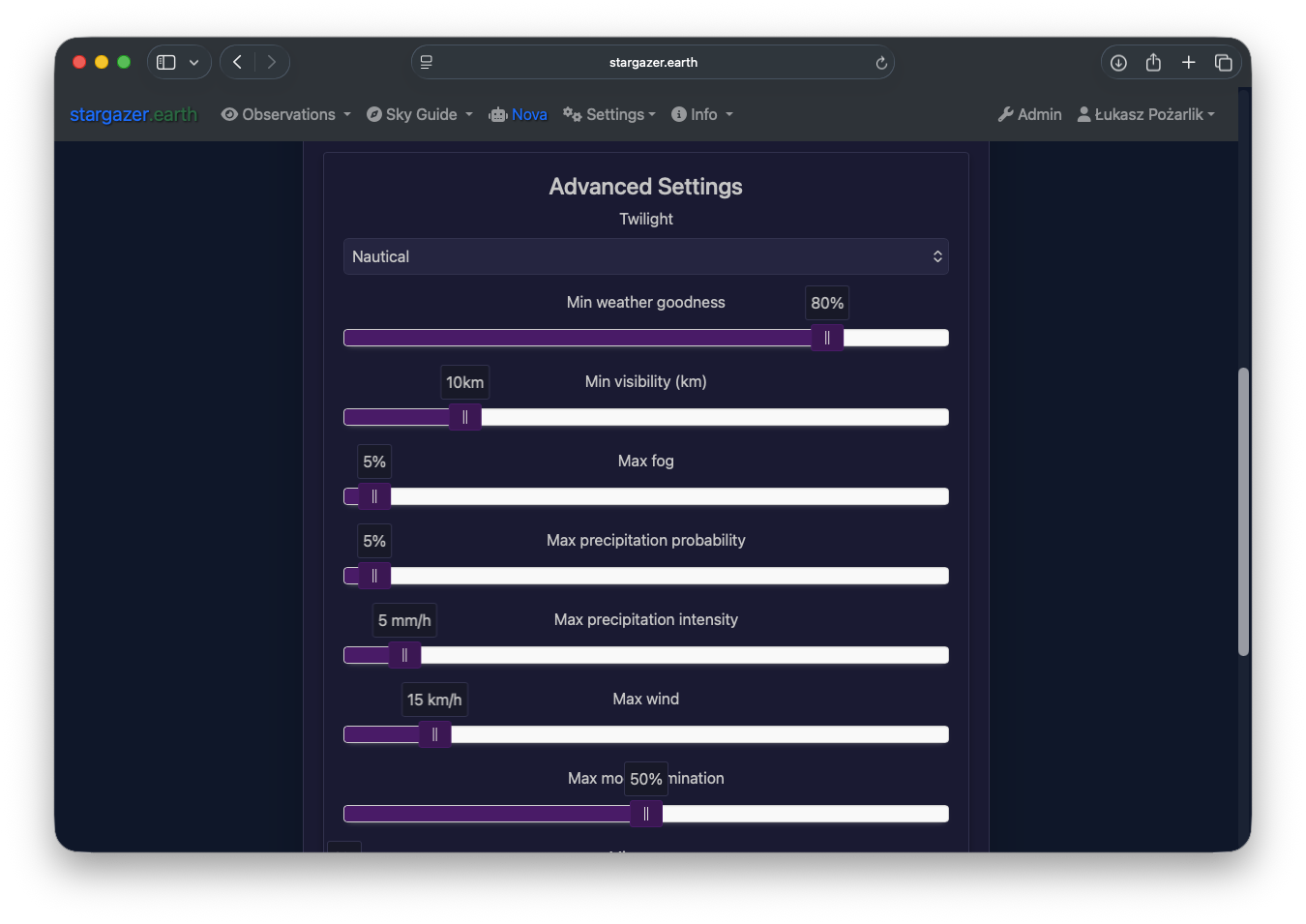Viewport: 1306px width, 924px height.
Task: Click the Max fog label
Action: pyautogui.click(x=646, y=462)
